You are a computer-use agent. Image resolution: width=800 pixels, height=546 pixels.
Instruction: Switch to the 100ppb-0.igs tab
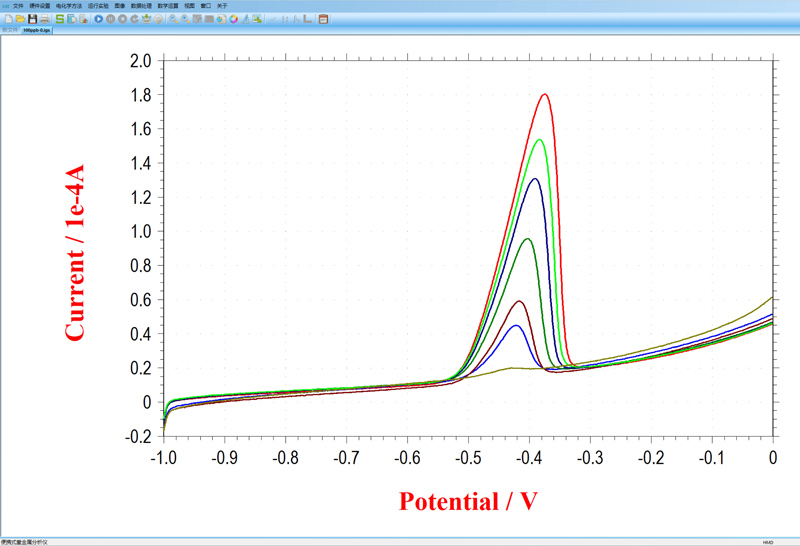[x=38, y=30]
